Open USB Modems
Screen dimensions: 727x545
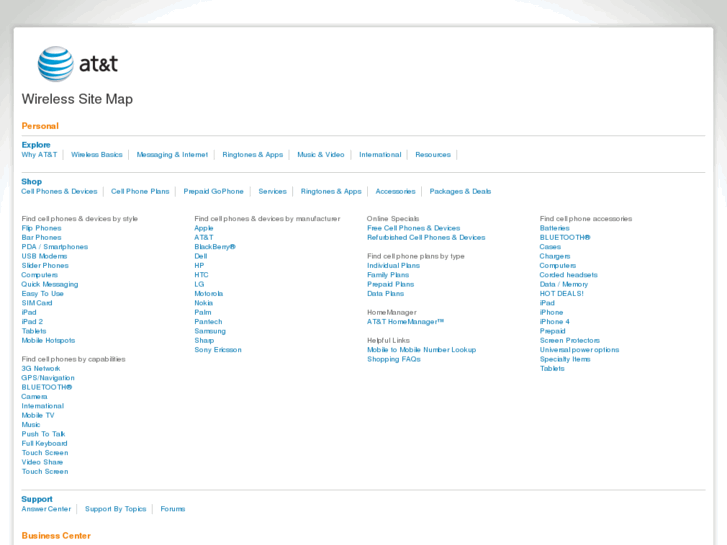(44, 256)
